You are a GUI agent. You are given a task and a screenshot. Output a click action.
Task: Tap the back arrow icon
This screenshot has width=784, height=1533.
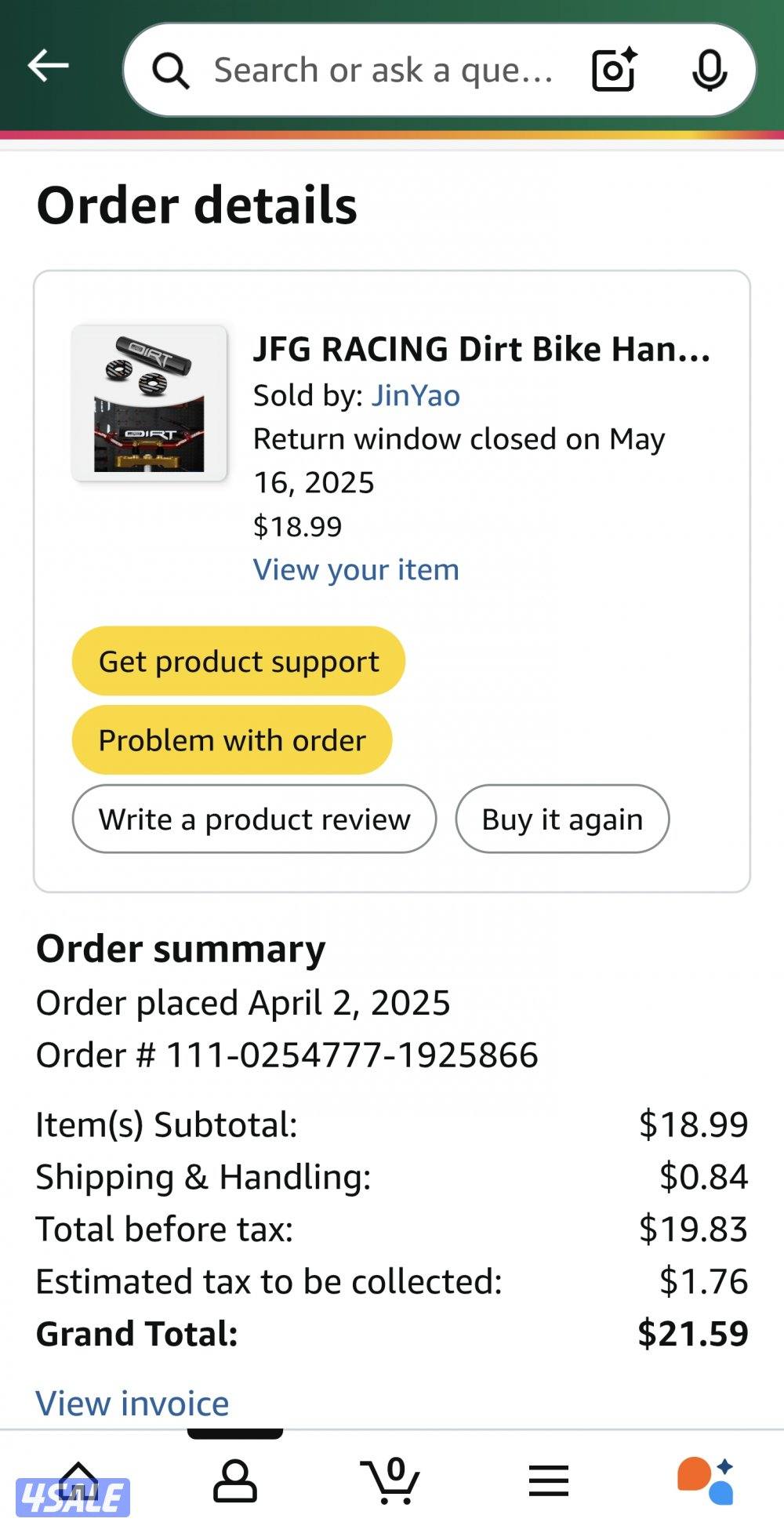[48, 67]
